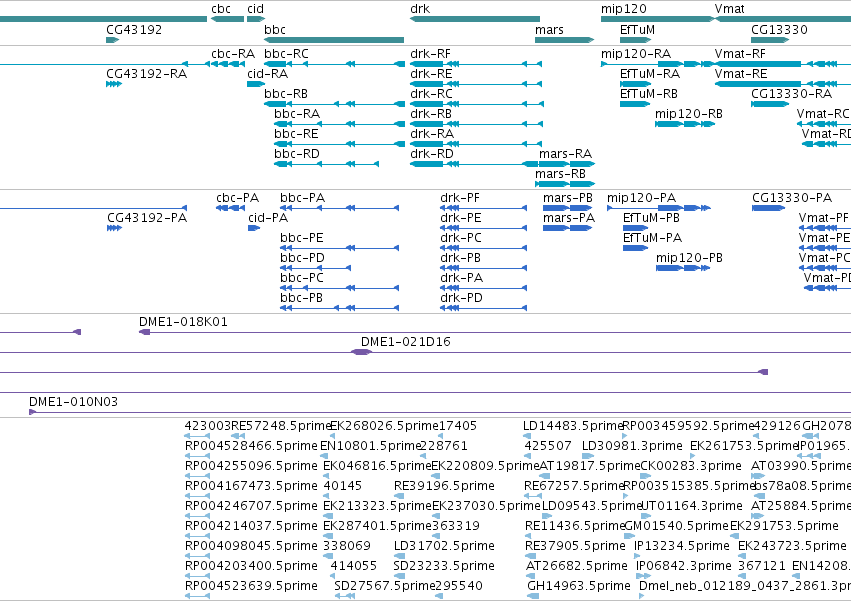Select transcript Vmat-RC
Image resolution: width=851 pixels, height=601 pixels.
(x=824, y=124)
